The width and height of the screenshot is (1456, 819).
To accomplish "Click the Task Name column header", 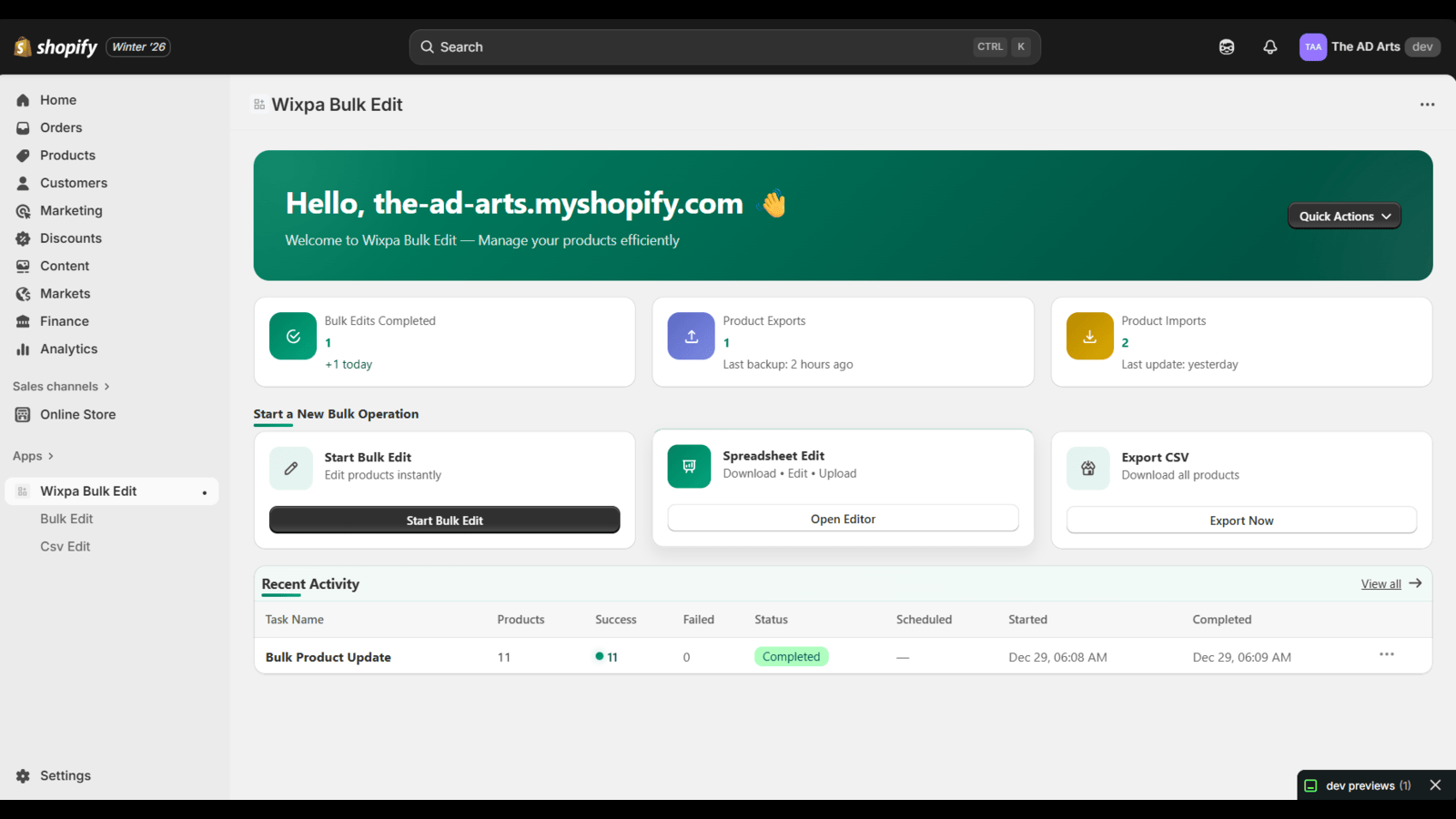I will tap(295, 620).
